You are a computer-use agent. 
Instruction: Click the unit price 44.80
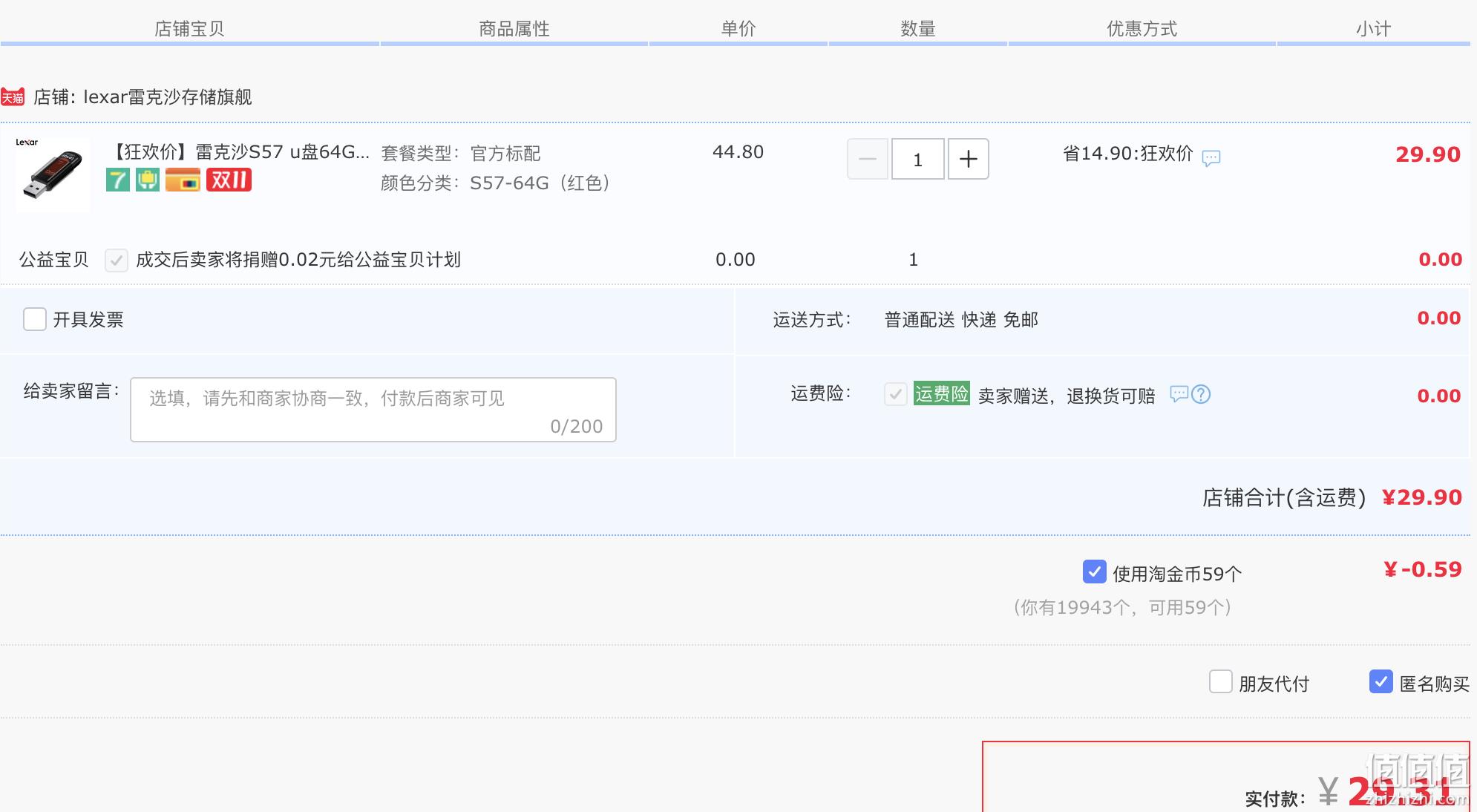coord(738,152)
